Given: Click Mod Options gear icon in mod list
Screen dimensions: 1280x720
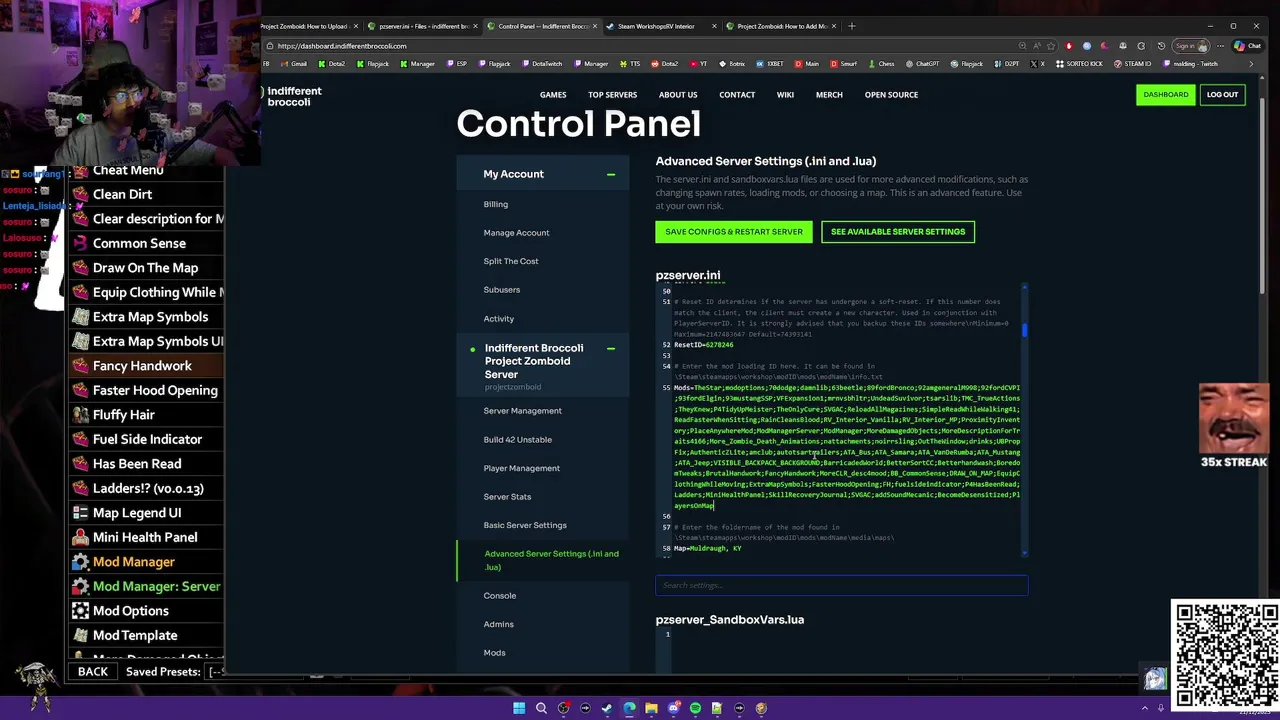Looking at the screenshot, I should point(80,611).
